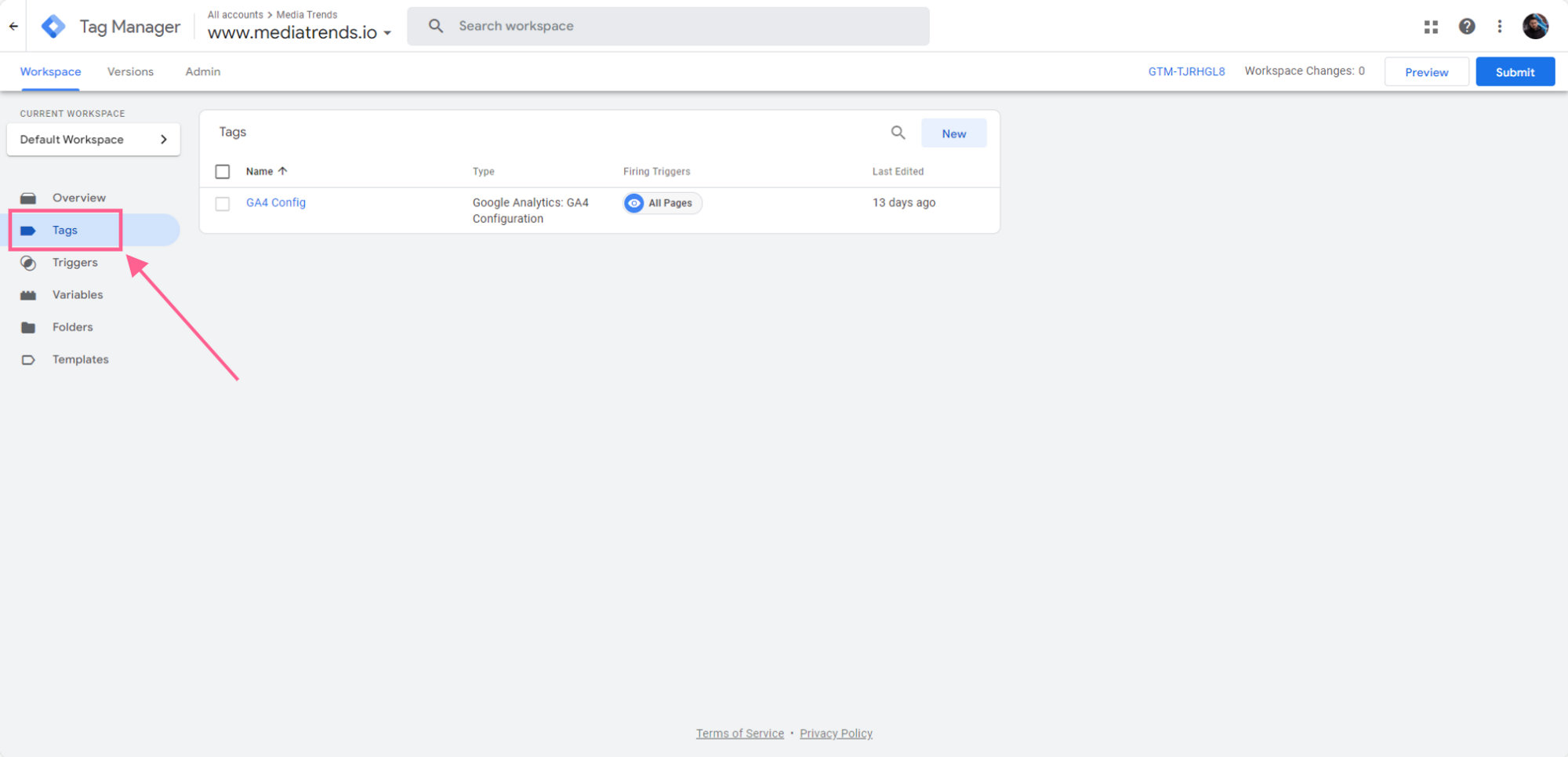
Task: Select Tags in the sidebar
Action: (x=65, y=230)
